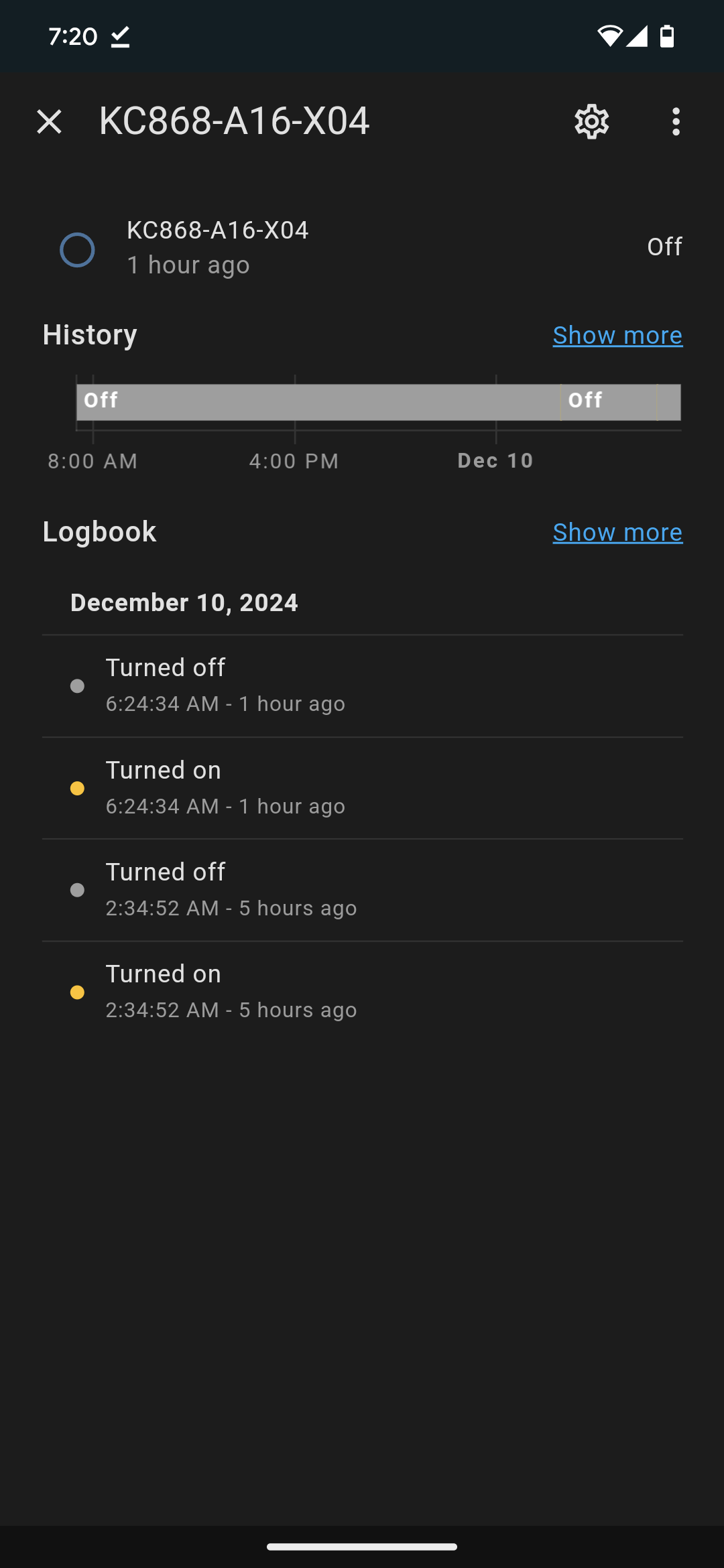Open the Turned off entry at 6:24:34 AM

(362, 685)
